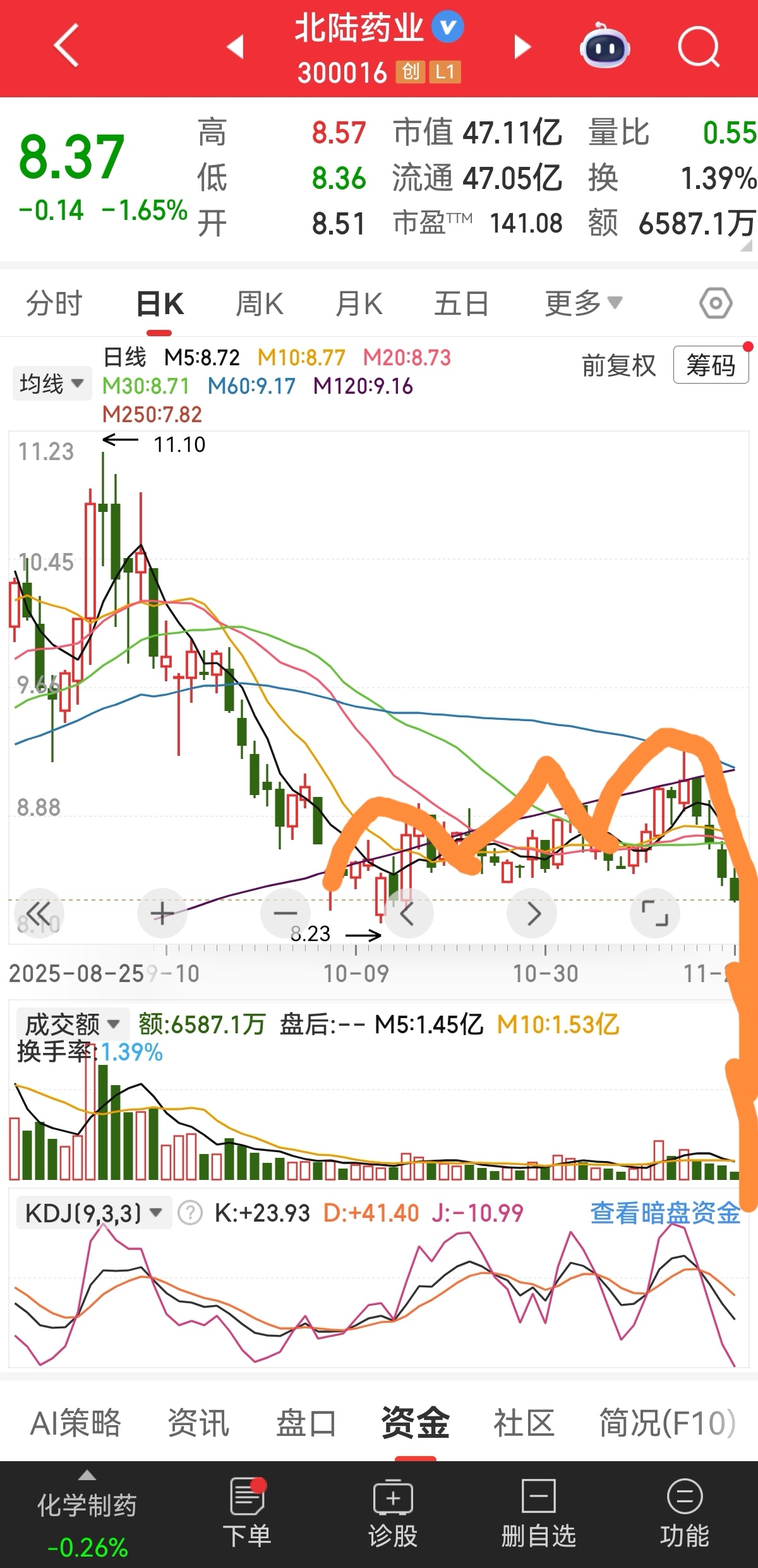Move the chart right with the right chevron
Image resolution: width=758 pixels, height=1568 pixels.
point(532,913)
